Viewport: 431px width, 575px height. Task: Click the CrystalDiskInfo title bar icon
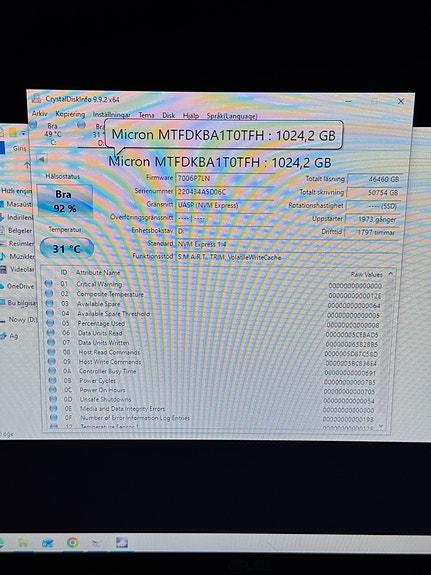[x=36, y=98]
